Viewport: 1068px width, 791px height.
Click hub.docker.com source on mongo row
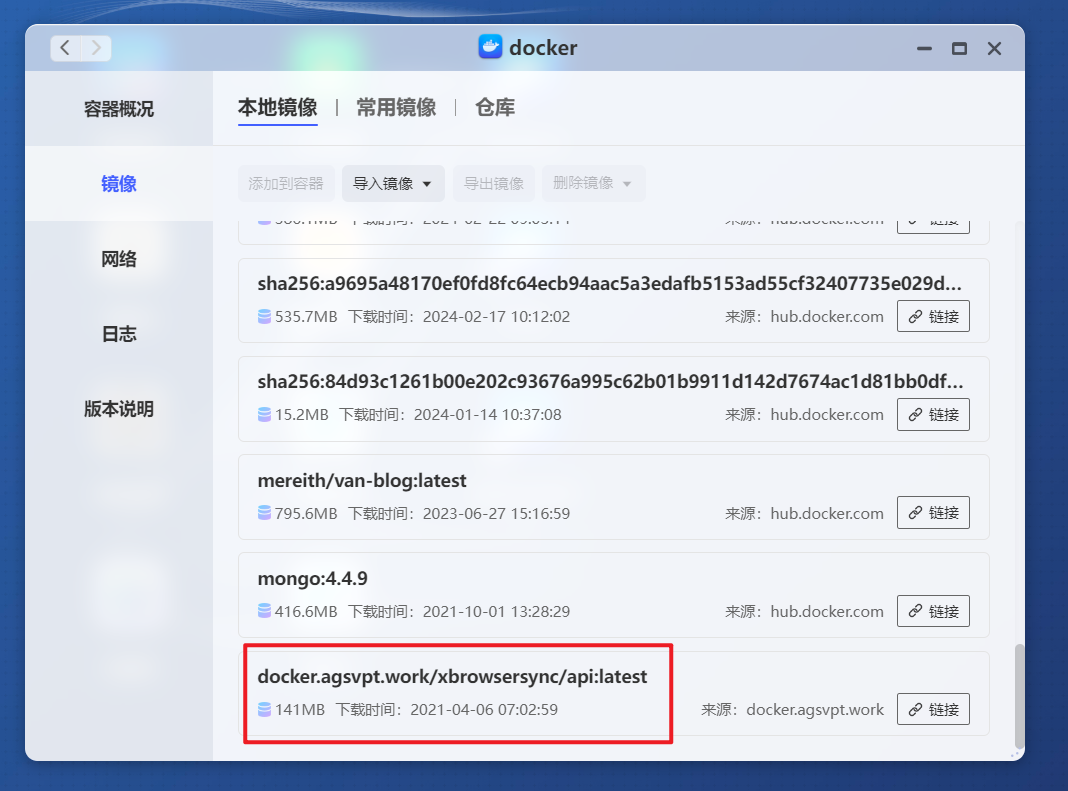point(827,611)
